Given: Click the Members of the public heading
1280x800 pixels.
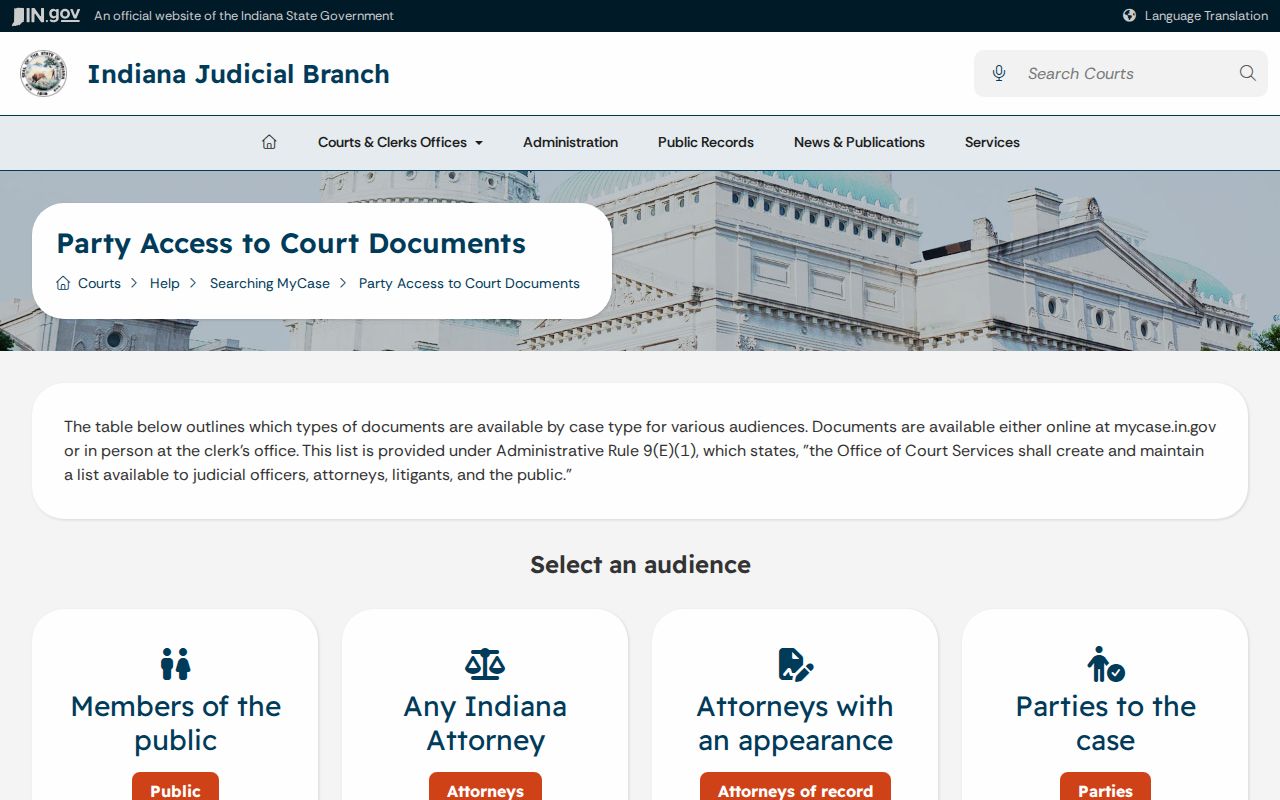Looking at the screenshot, I should [175, 723].
